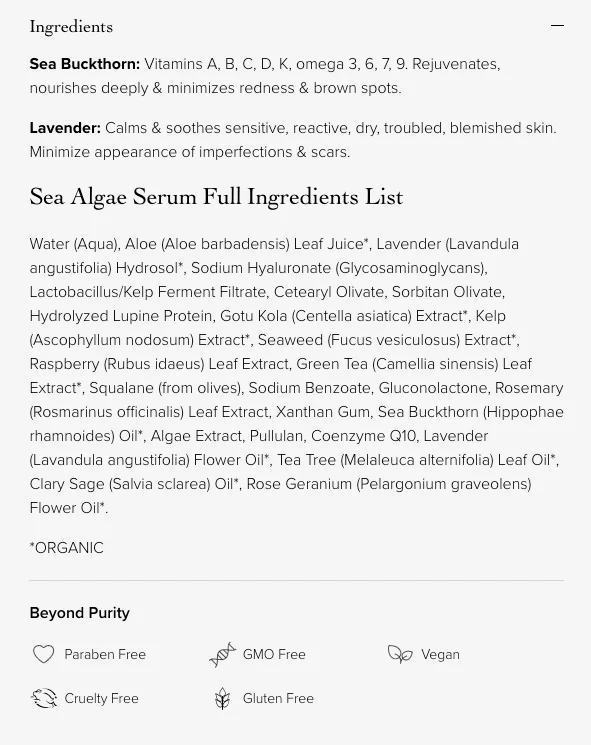The height and width of the screenshot is (745, 591).
Task: Click the Paraben Free heart icon
Action: click(43, 654)
